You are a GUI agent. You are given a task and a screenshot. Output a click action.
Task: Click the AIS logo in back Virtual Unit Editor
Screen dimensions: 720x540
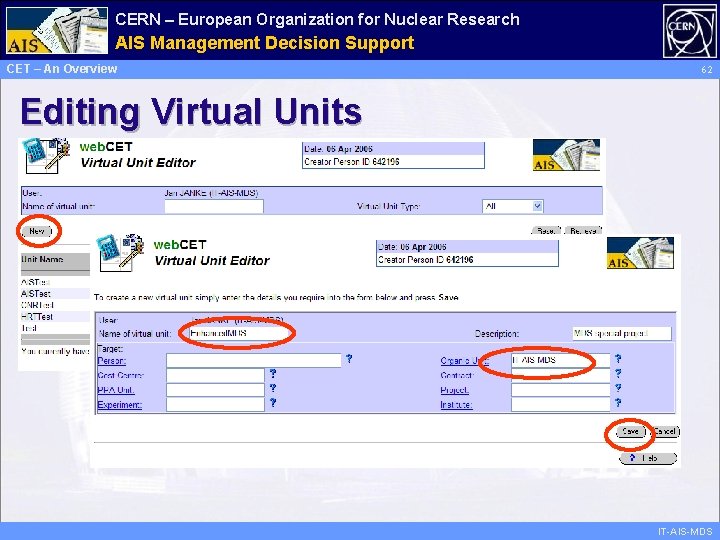point(566,155)
